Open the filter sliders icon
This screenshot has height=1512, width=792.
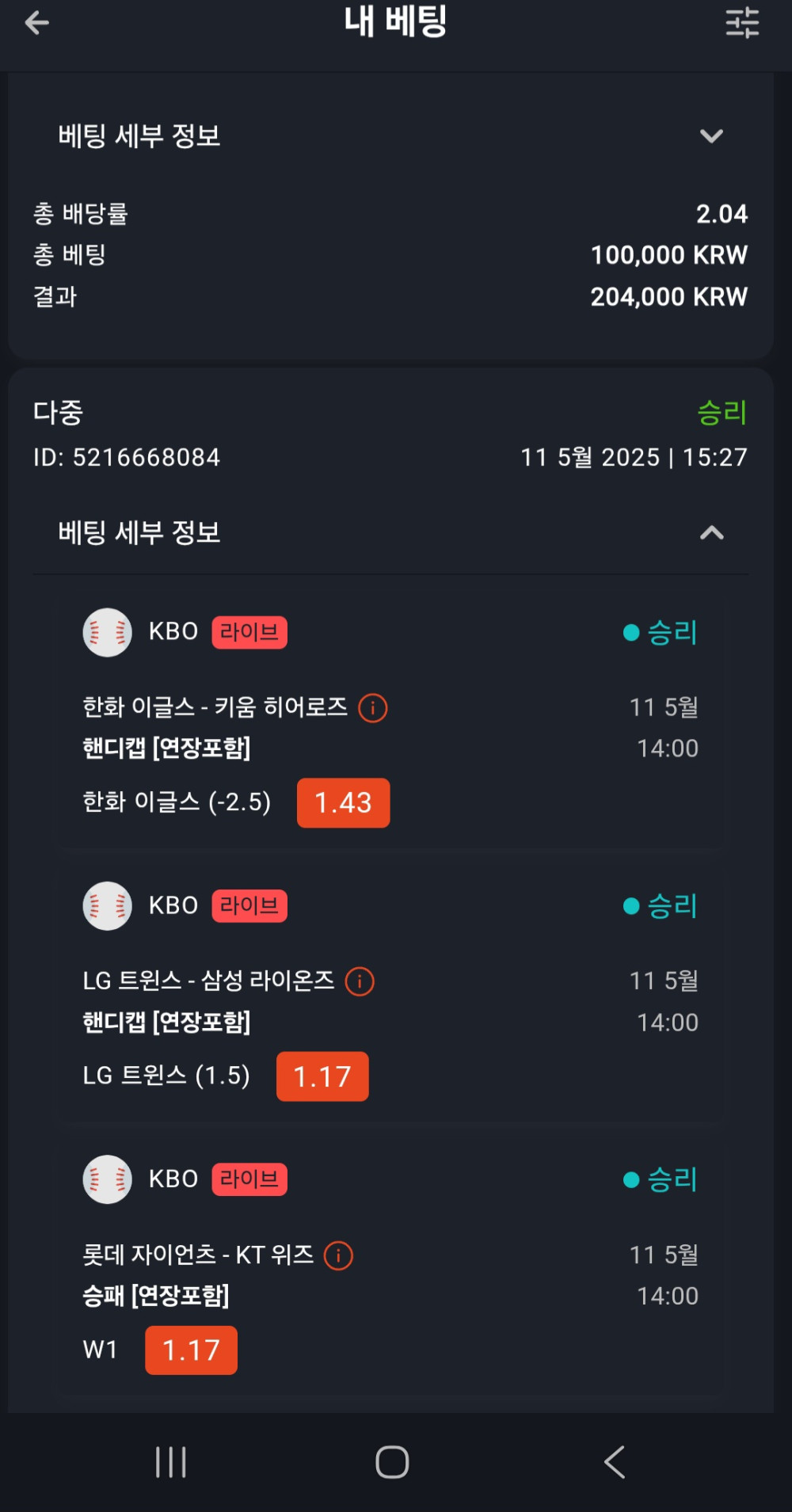tap(742, 23)
